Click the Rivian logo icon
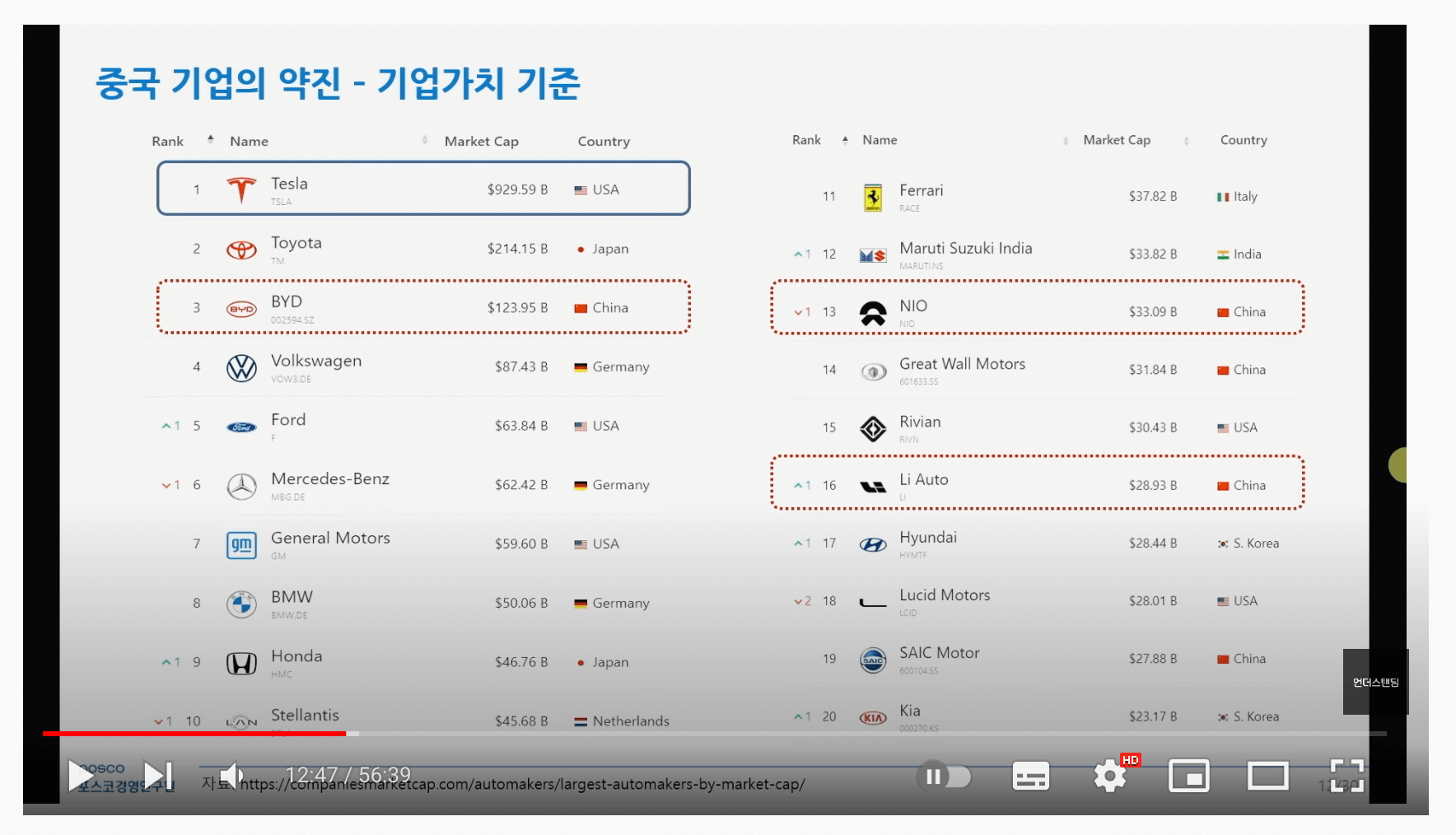Viewport: 1456px width, 835px height. (x=873, y=428)
